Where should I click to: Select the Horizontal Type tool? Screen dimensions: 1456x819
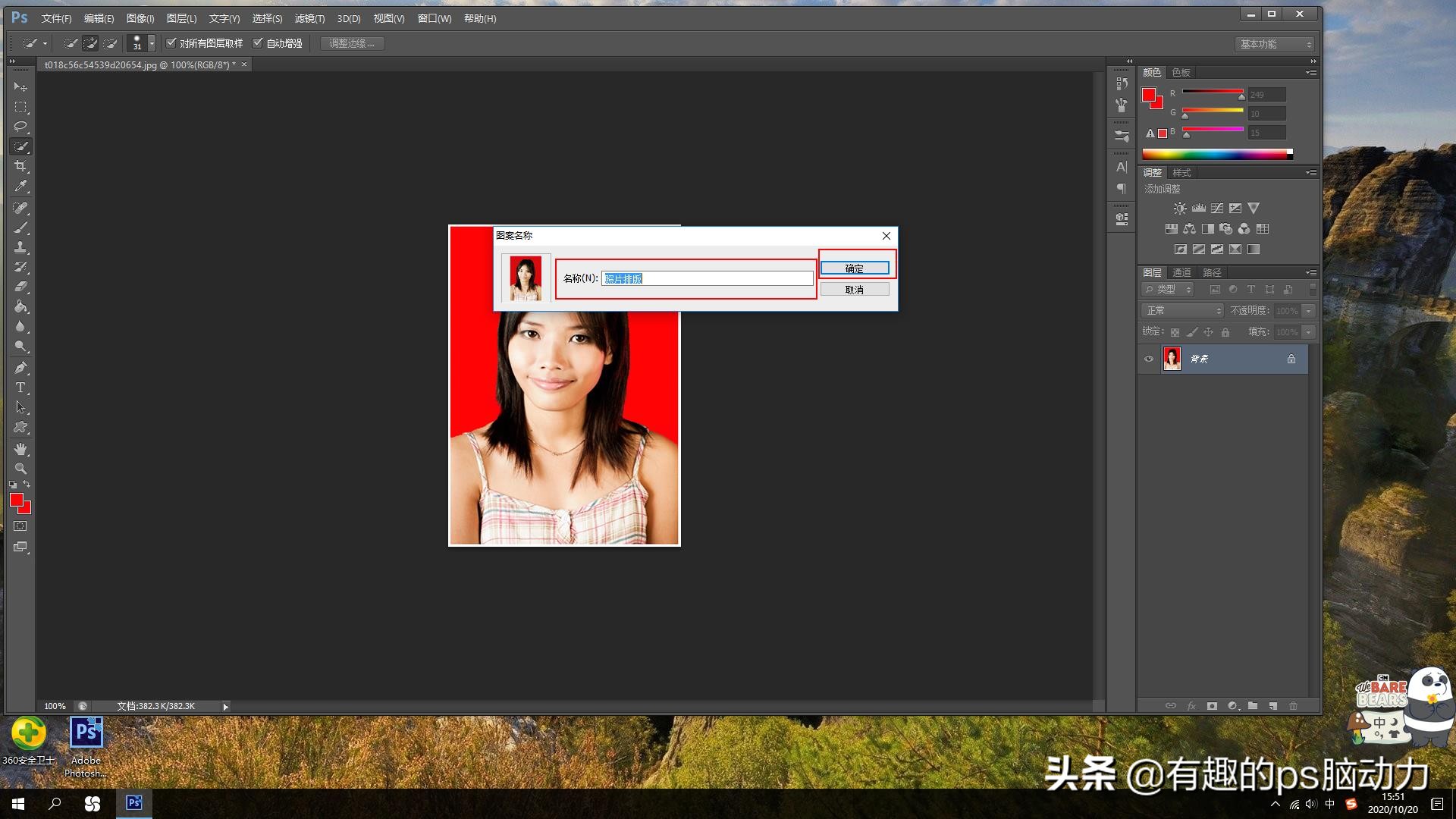pos(20,388)
